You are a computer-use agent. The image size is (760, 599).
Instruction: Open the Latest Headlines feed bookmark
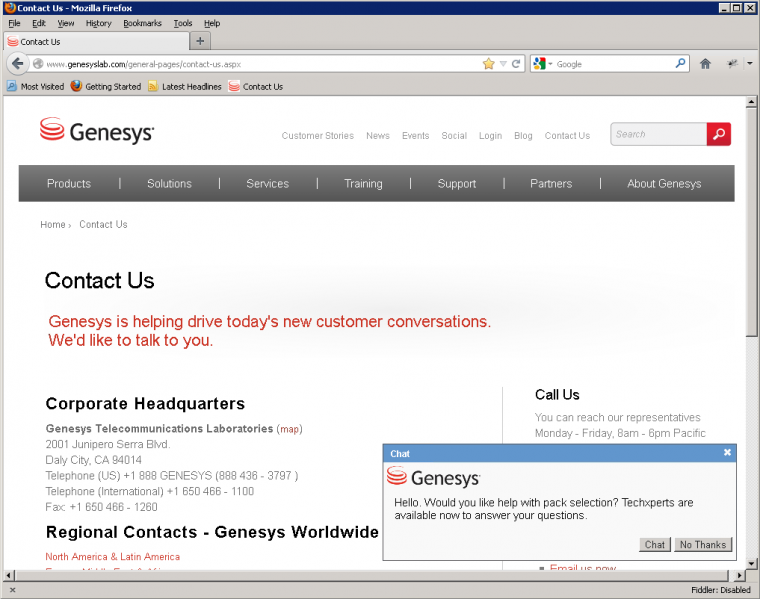[x=185, y=86]
